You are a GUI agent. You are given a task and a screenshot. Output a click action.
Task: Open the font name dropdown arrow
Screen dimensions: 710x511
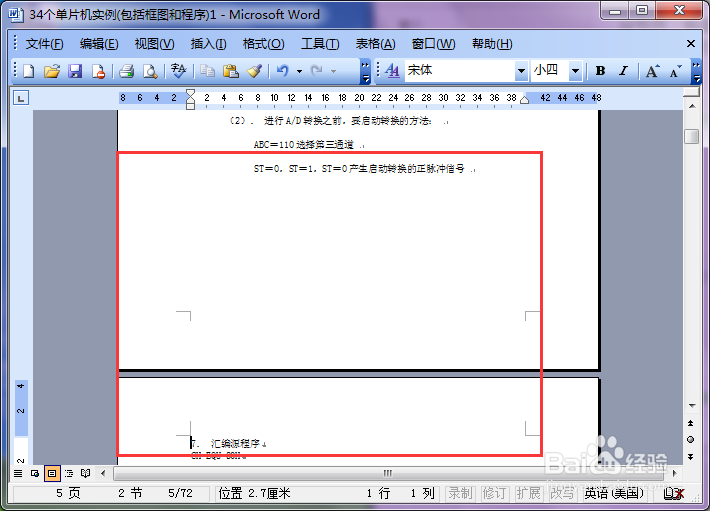coord(521,71)
